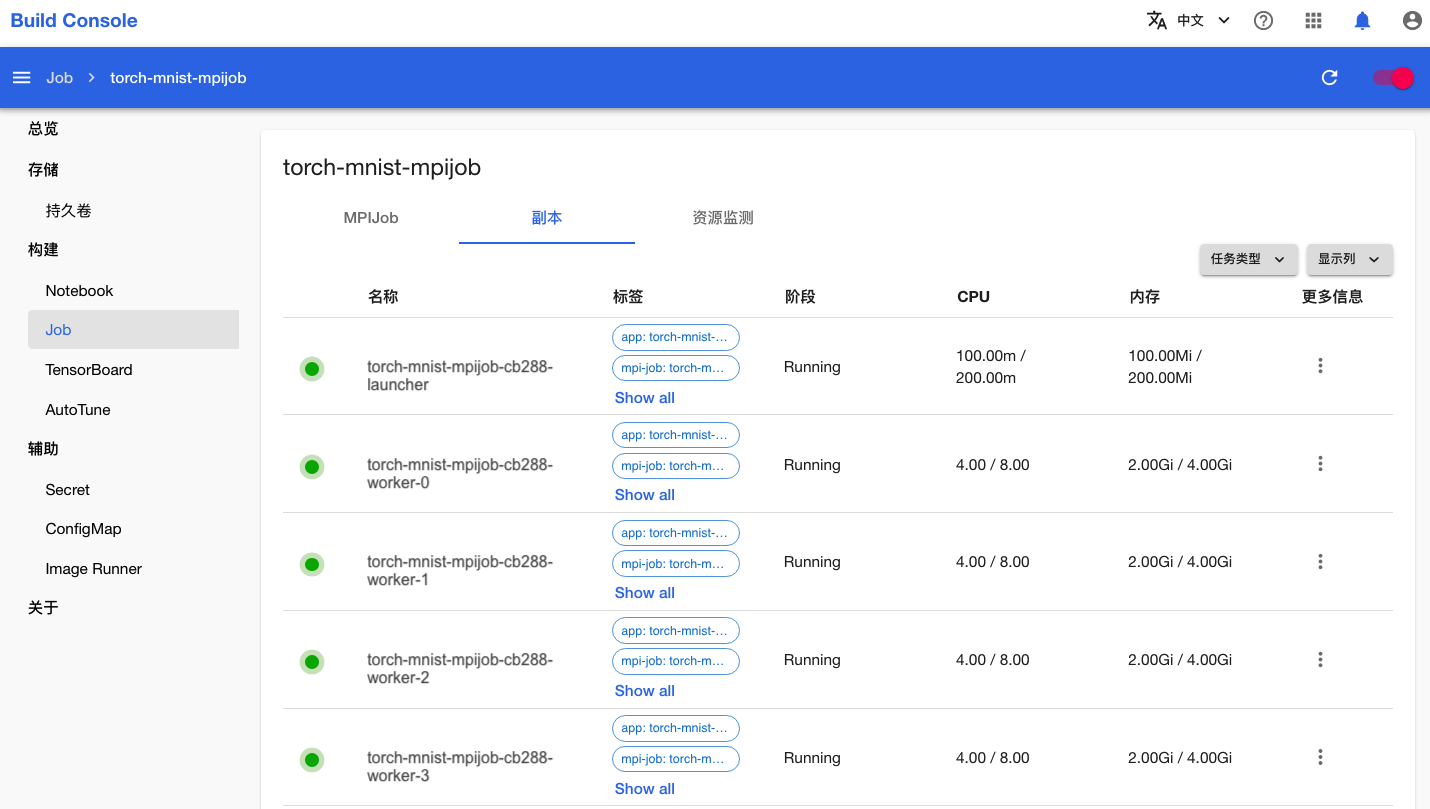This screenshot has width=1430, height=809.
Task: Open the help question mark icon
Action: coord(1263,21)
